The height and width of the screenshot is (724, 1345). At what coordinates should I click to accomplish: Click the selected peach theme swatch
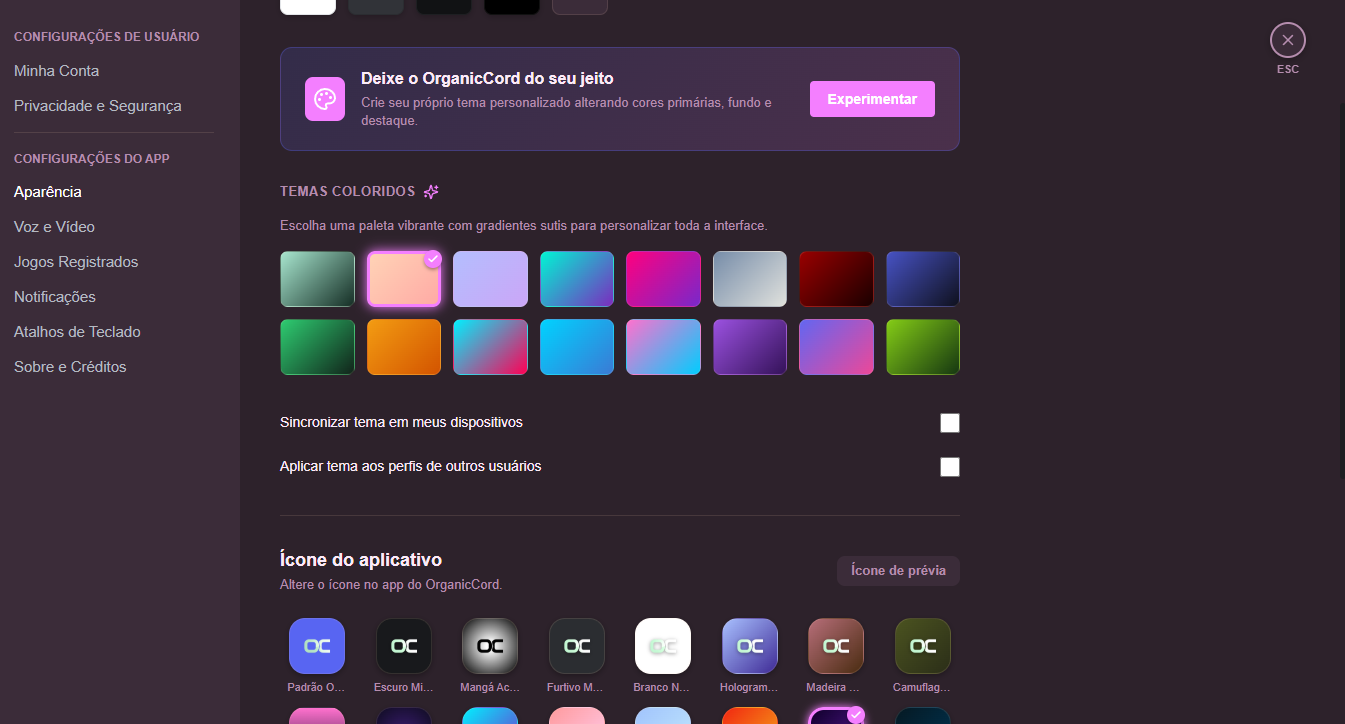coord(404,279)
